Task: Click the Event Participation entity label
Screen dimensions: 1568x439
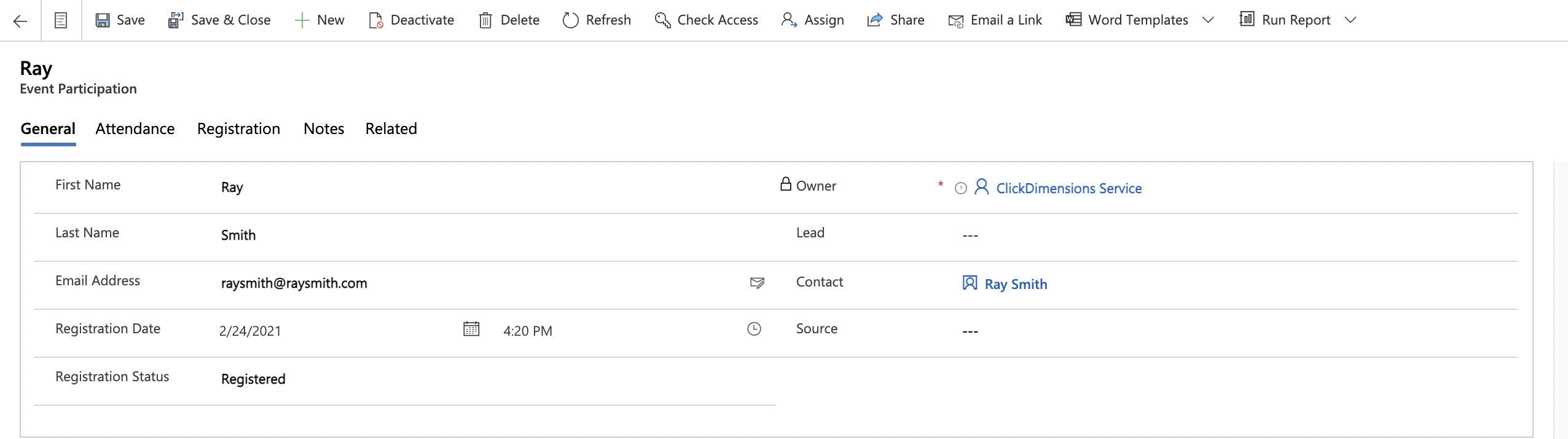Action: click(x=78, y=89)
